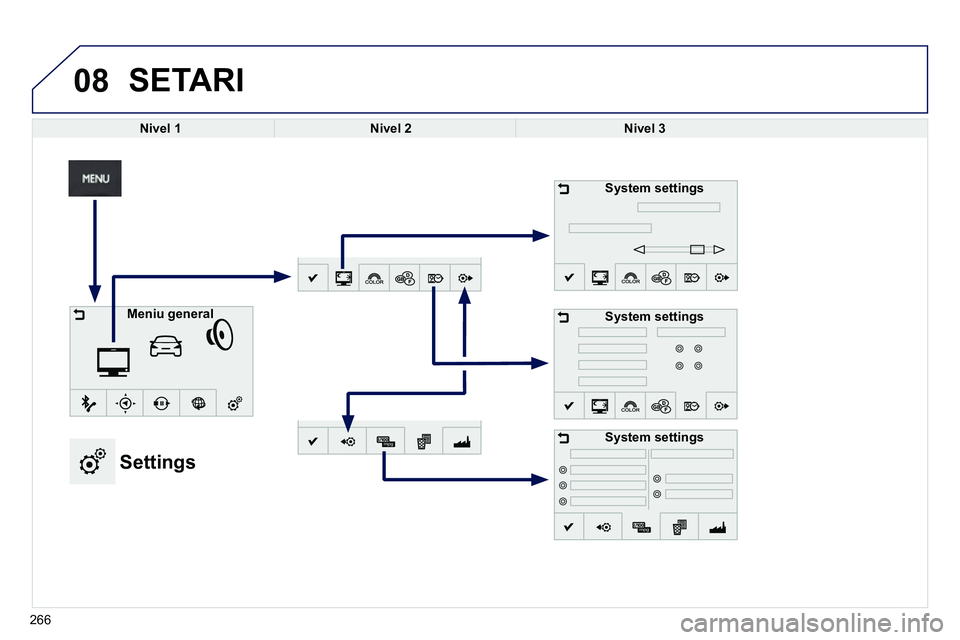960x640 pixels.
Task: Click the Nivel 1 column header
Action: click(160, 128)
